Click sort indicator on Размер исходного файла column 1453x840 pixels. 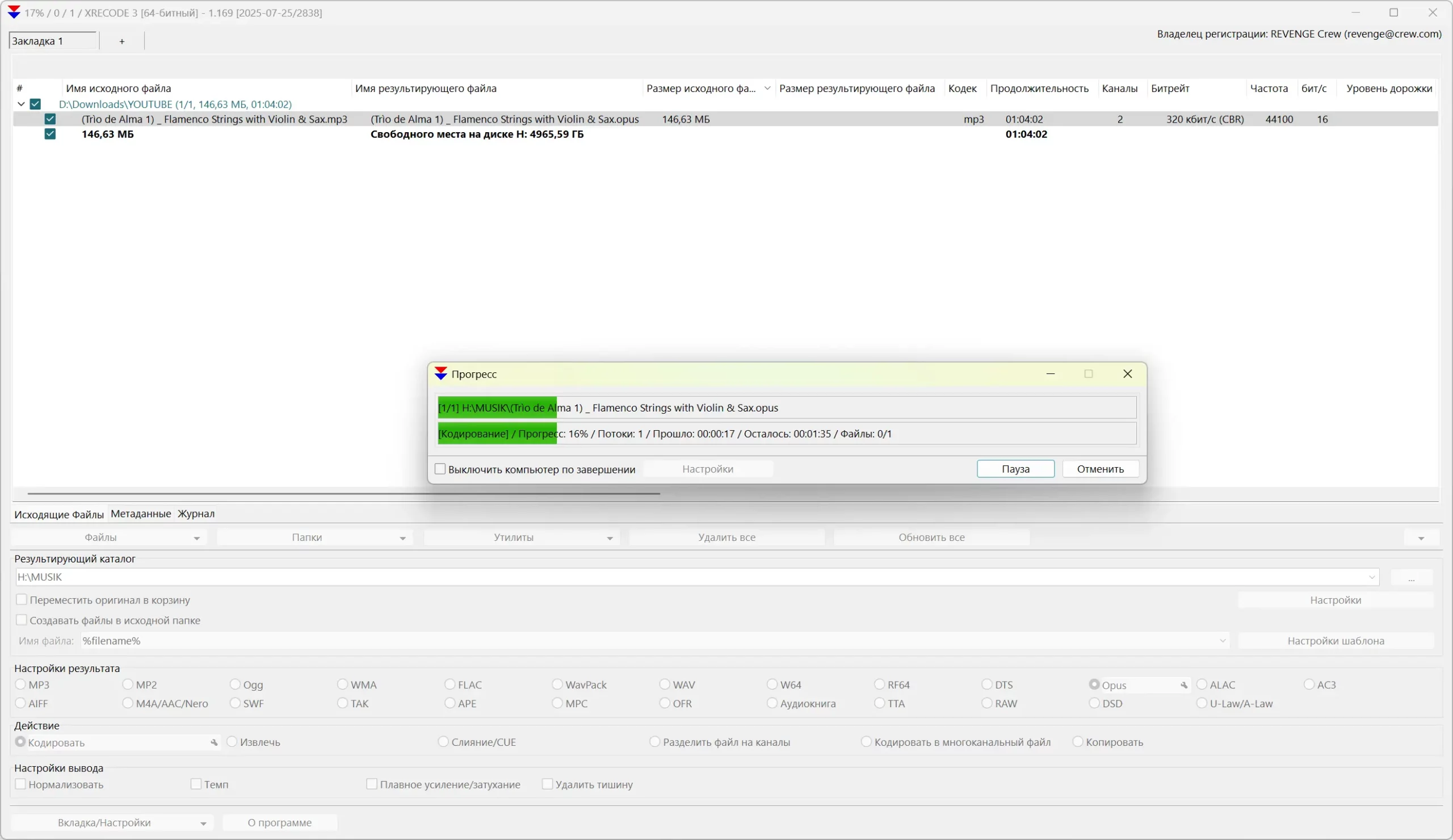click(x=767, y=88)
